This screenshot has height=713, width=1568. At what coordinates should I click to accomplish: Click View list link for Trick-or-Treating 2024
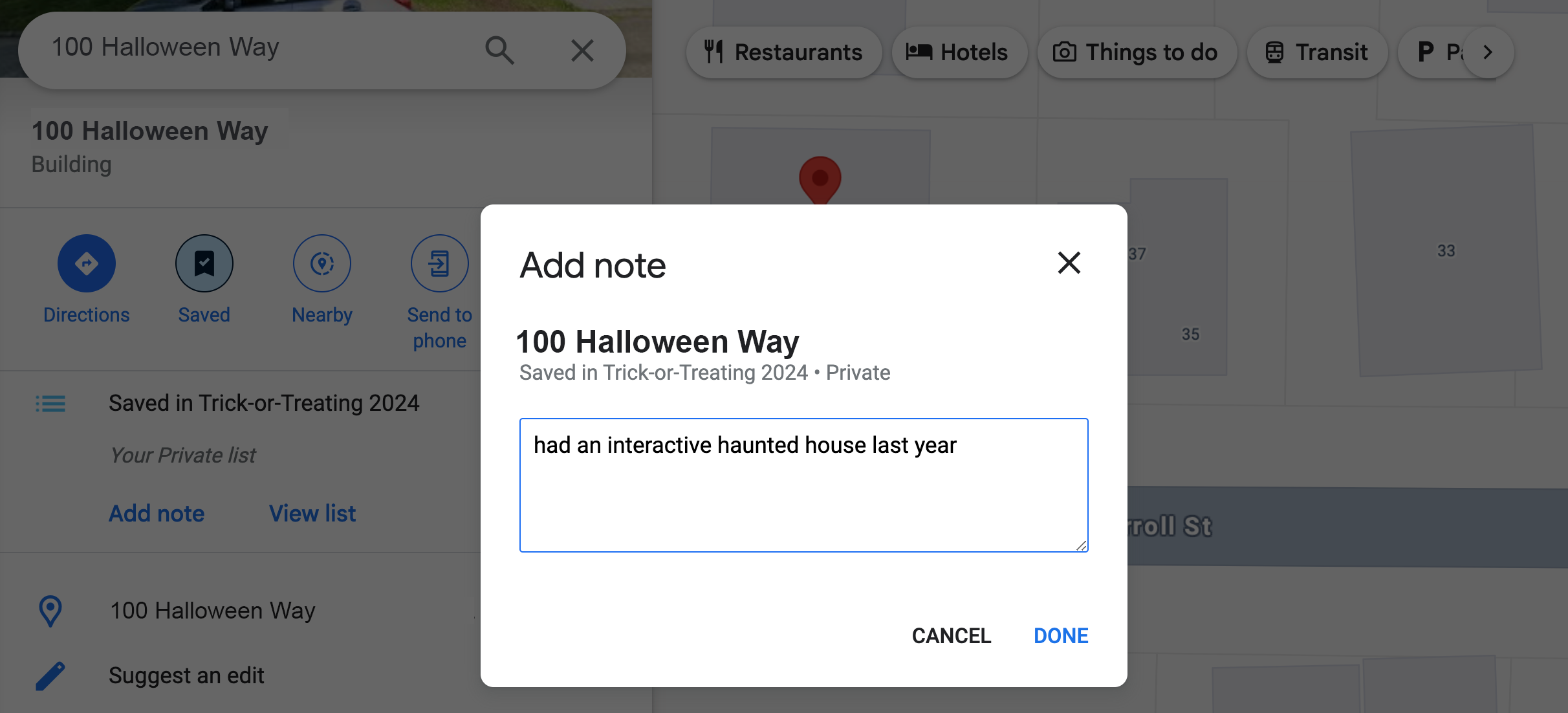tap(312, 513)
